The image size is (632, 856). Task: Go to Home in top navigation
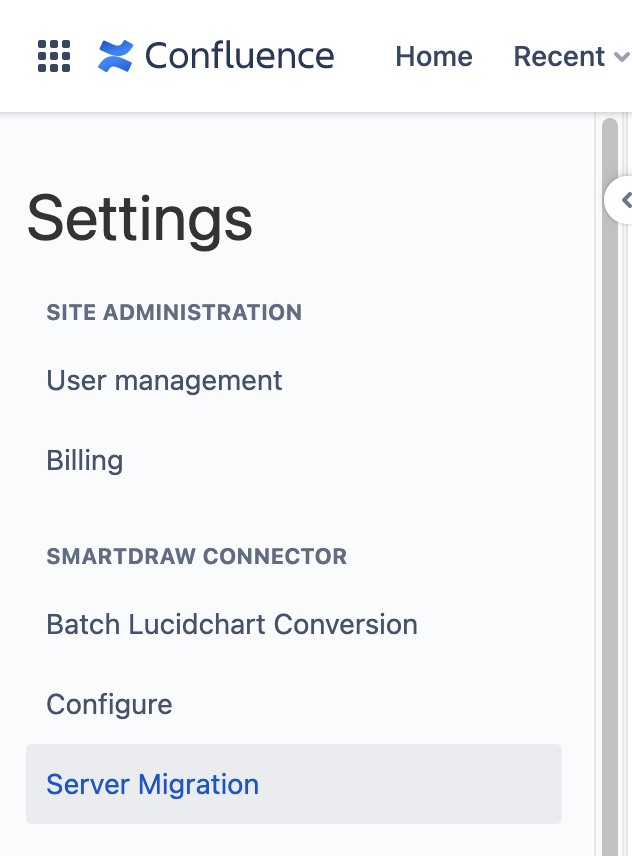pyautogui.click(x=434, y=56)
